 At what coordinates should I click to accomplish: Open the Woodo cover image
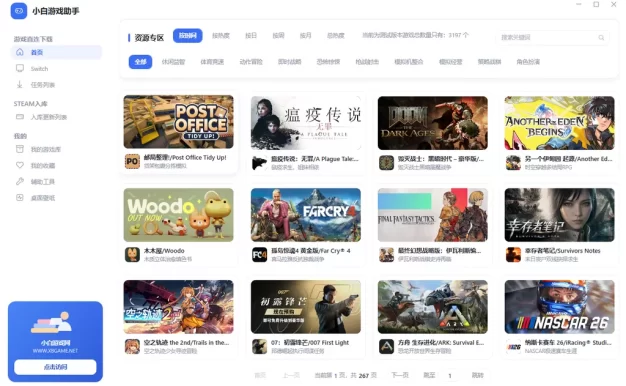pyautogui.click(x=178, y=215)
